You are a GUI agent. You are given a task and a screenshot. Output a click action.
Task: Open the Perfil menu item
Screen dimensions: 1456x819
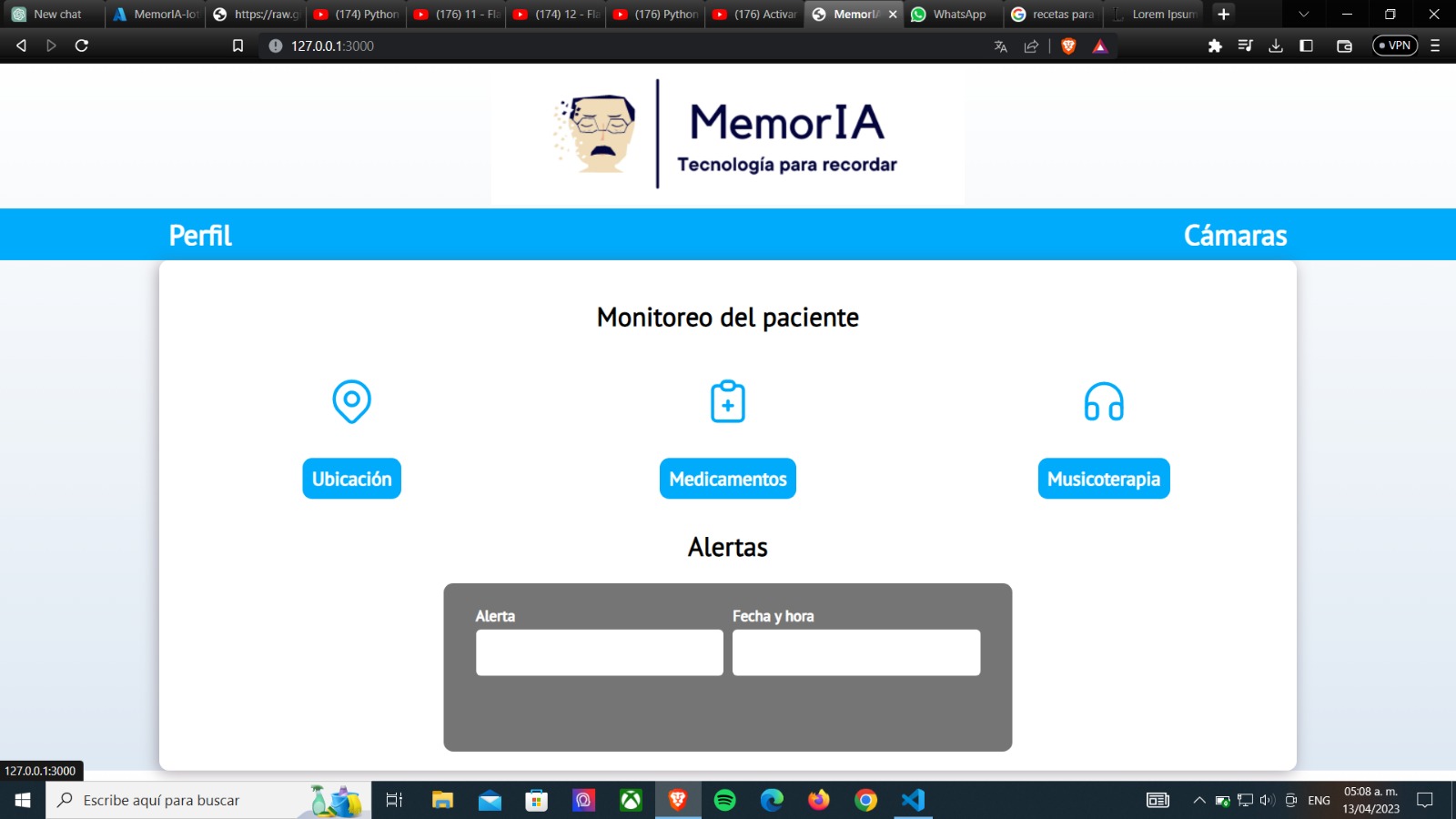[x=199, y=234]
